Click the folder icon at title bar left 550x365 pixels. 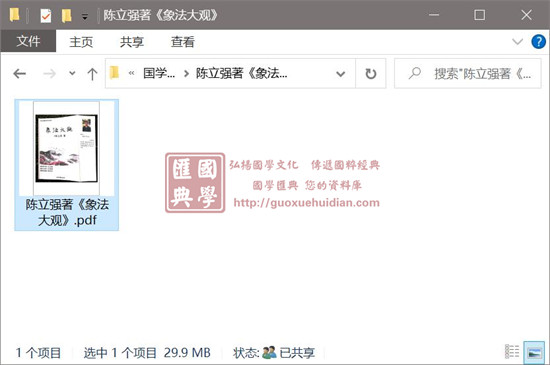tap(14, 15)
